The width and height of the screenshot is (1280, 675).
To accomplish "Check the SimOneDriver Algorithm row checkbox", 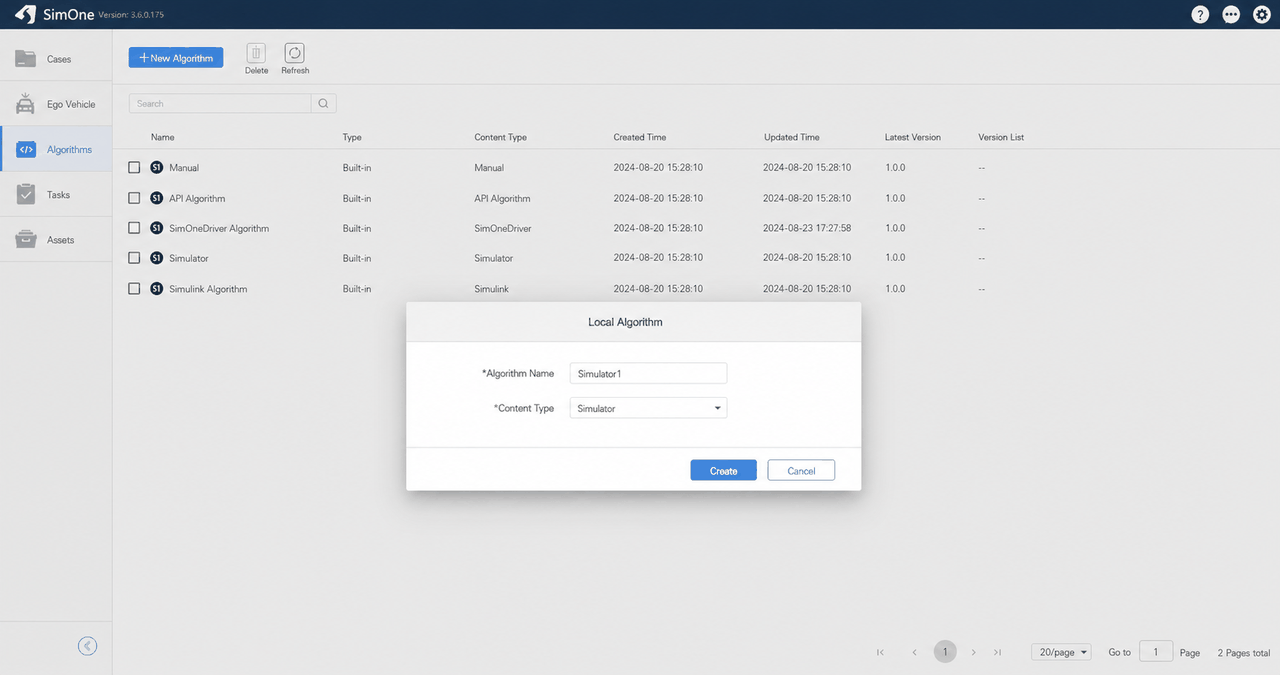I will point(134,228).
